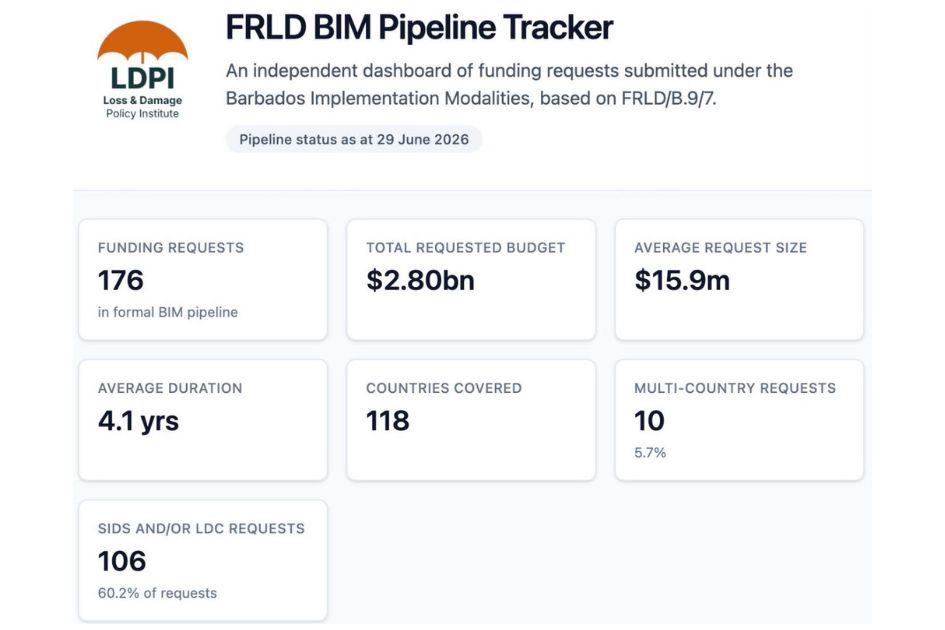Image resolution: width=945 pixels, height=630 pixels.
Task: Click the 106 SIDS/LDC requests figure
Action: 122,561
